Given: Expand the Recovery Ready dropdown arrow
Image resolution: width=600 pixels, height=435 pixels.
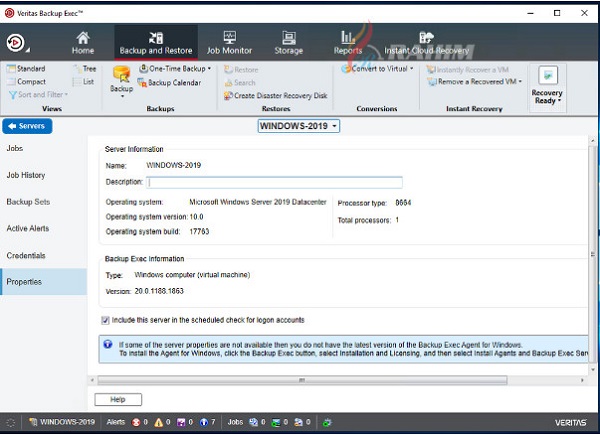Looking at the screenshot, I should pos(559,101).
